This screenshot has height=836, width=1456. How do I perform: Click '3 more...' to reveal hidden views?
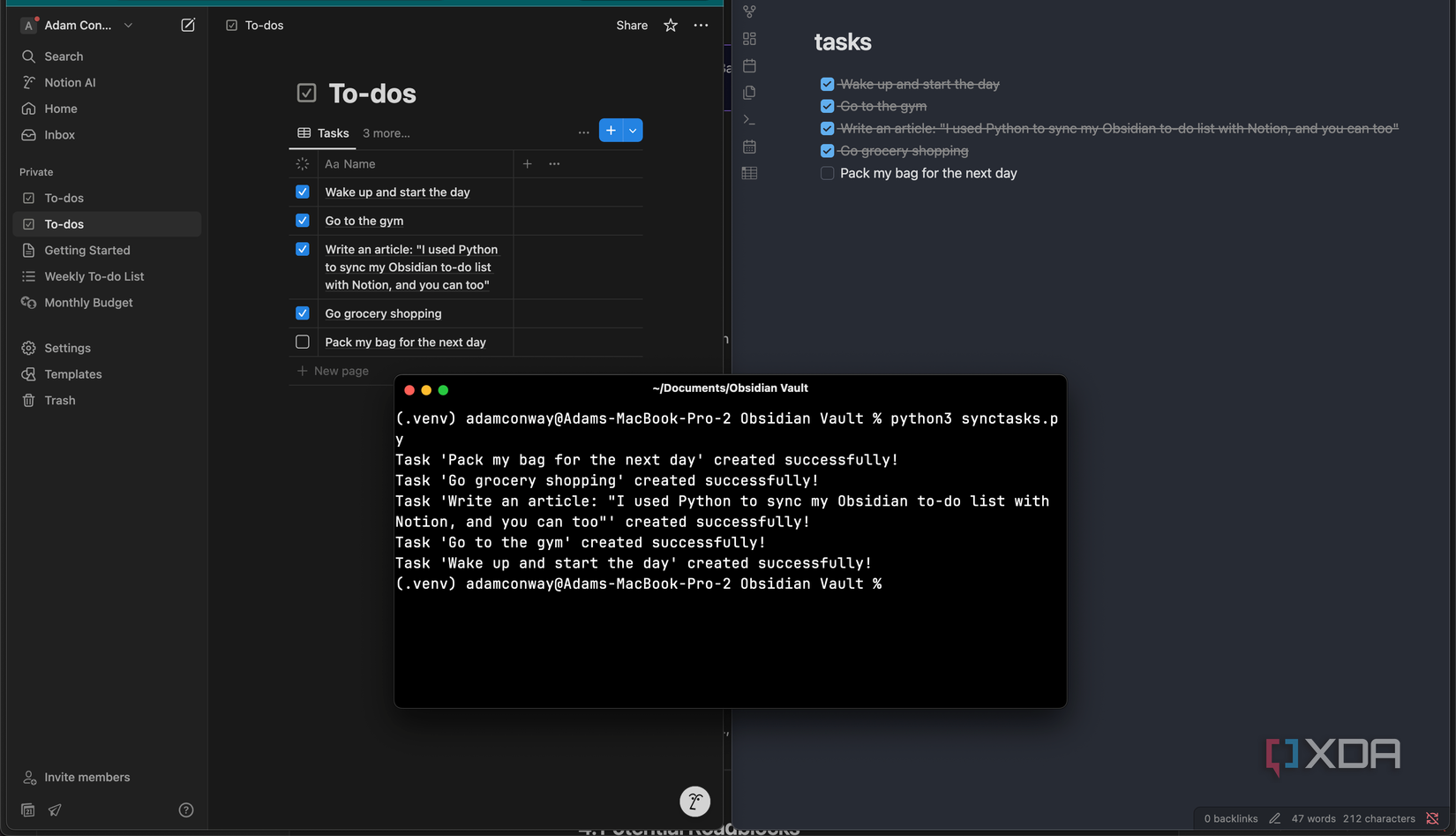click(x=386, y=133)
